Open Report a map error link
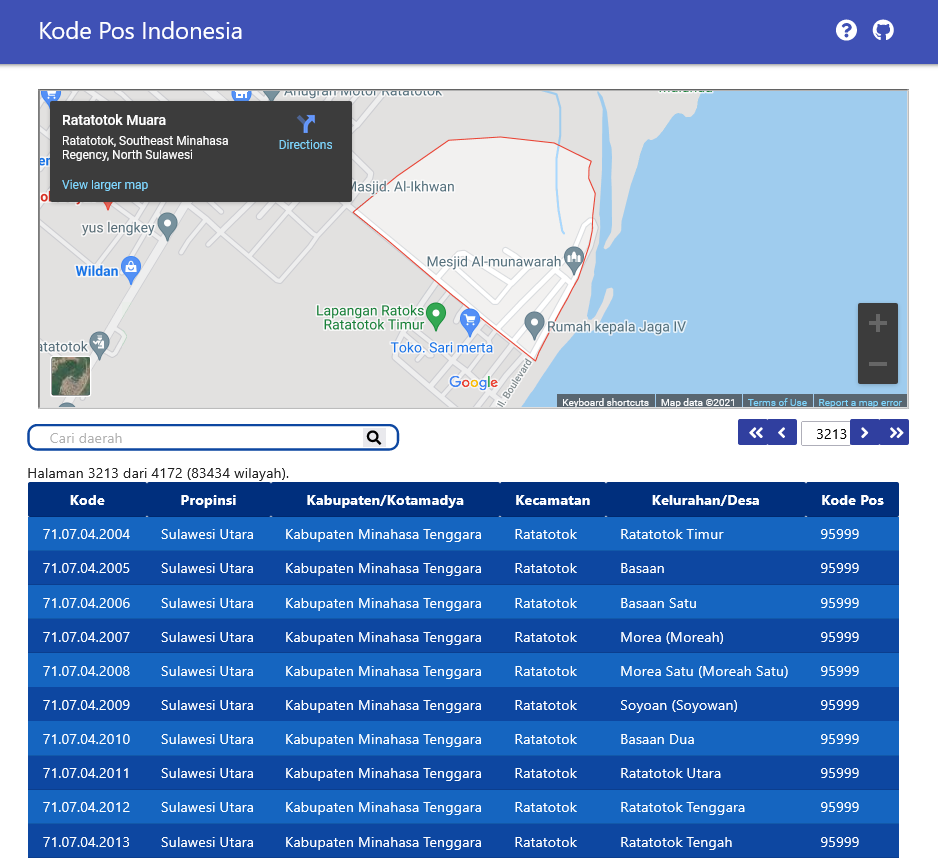The width and height of the screenshot is (938, 858). pos(860,403)
